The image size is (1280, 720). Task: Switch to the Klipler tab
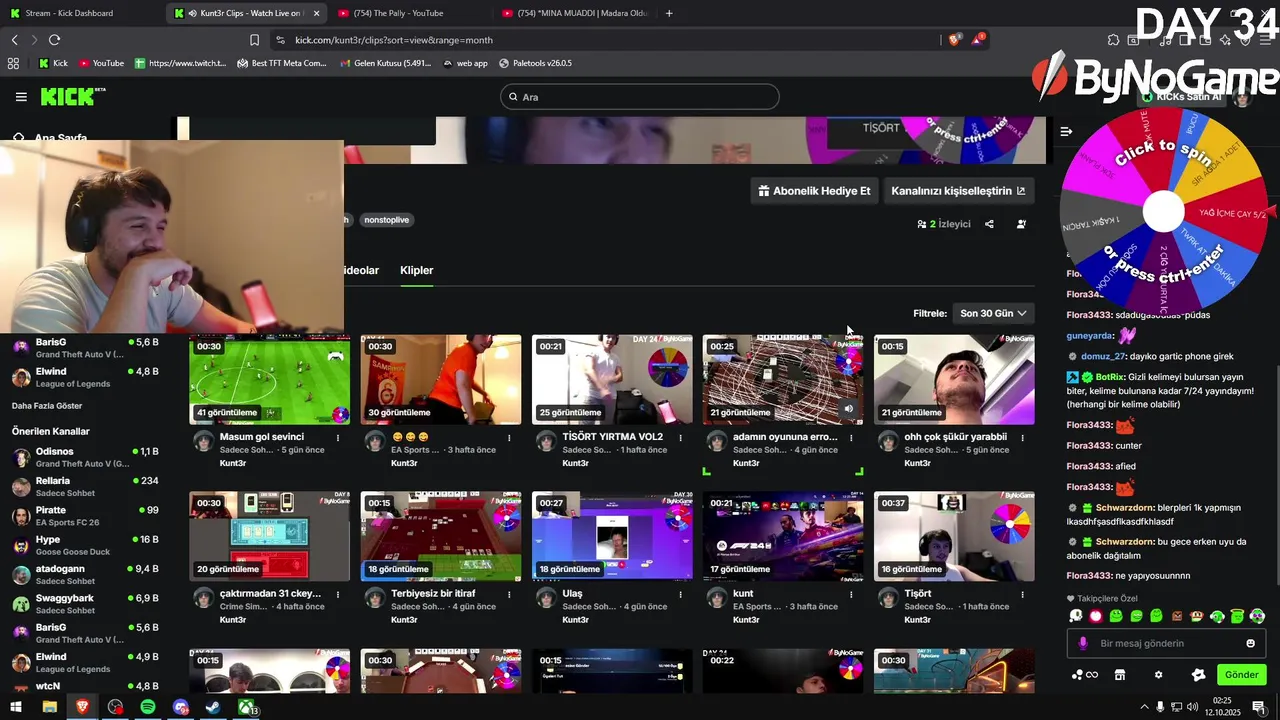[x=417, y=270]
